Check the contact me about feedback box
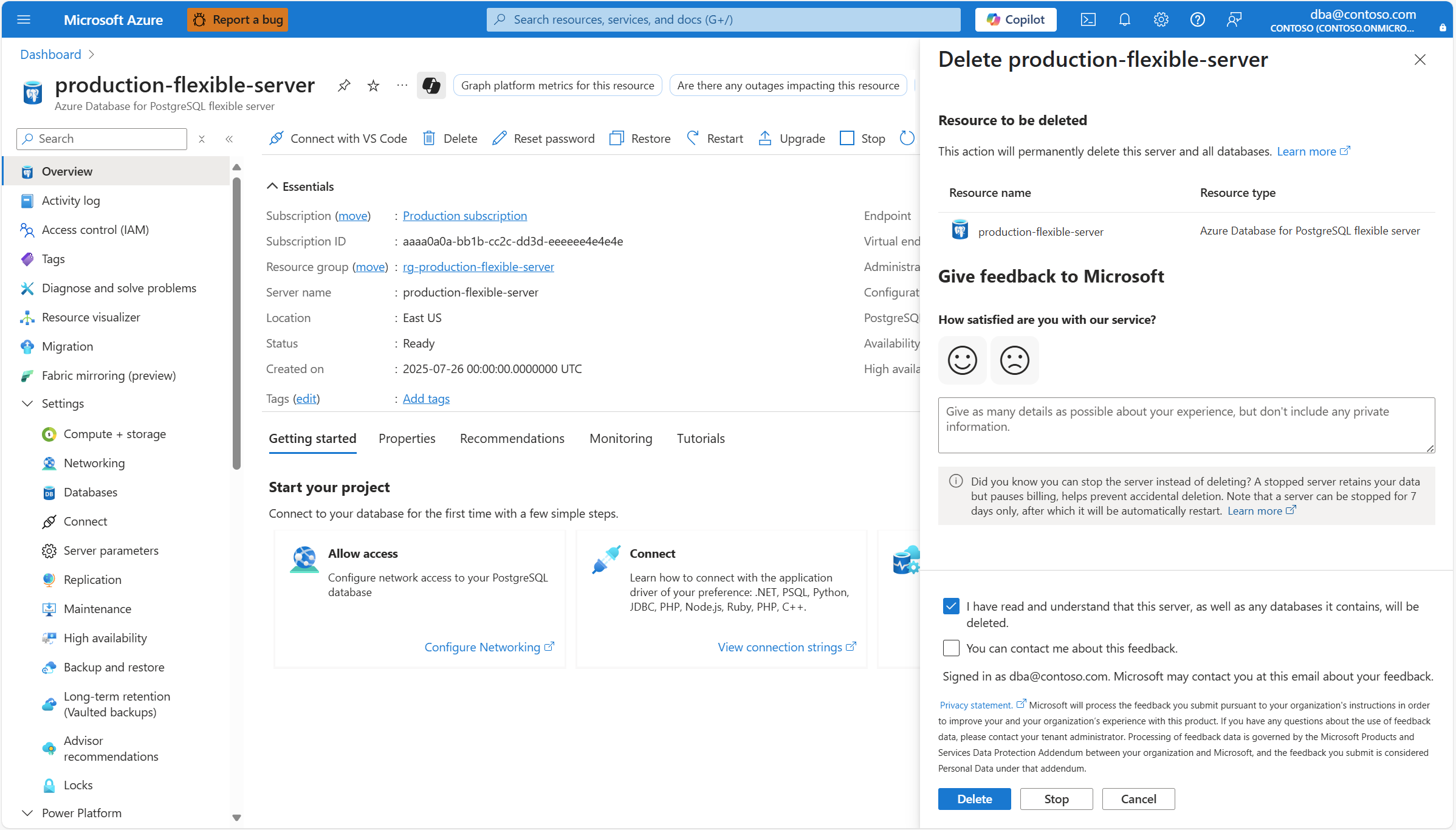The height and width of the screenshot is (830, 1456). [951, 648]
